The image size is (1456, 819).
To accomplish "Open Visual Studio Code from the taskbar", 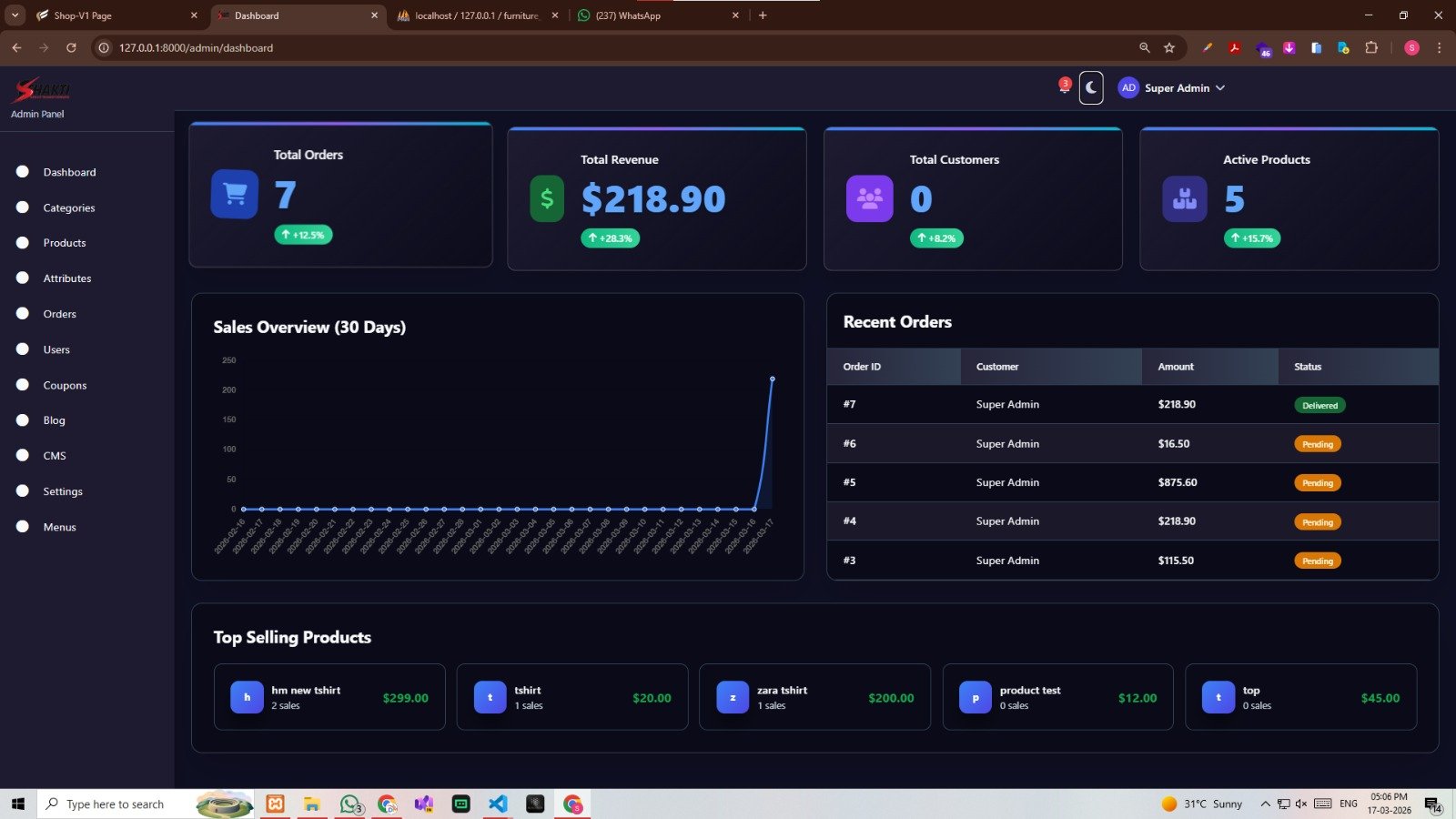I will [x=498, y=804].
